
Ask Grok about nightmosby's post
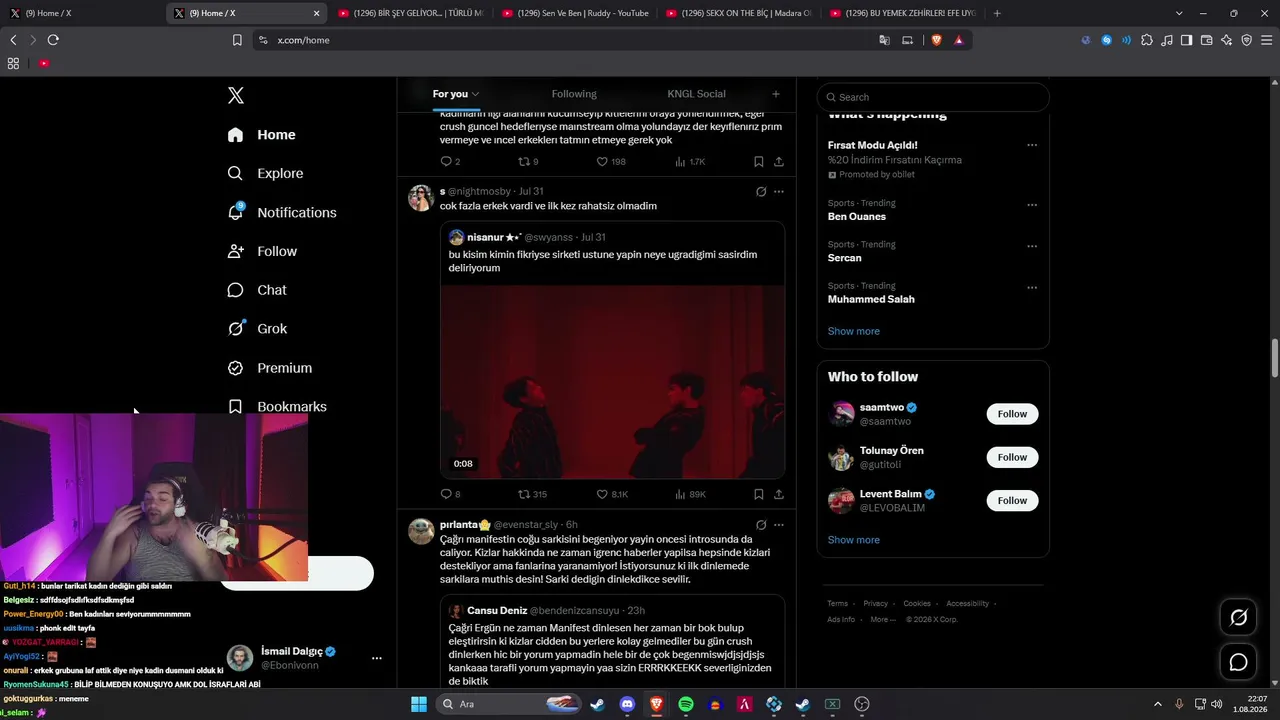761,192
